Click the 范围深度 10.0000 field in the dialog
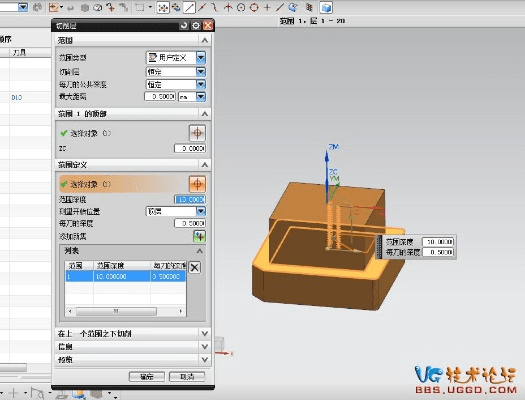The height and width of the screenshot is (400, 525). (x=190, y=199)
